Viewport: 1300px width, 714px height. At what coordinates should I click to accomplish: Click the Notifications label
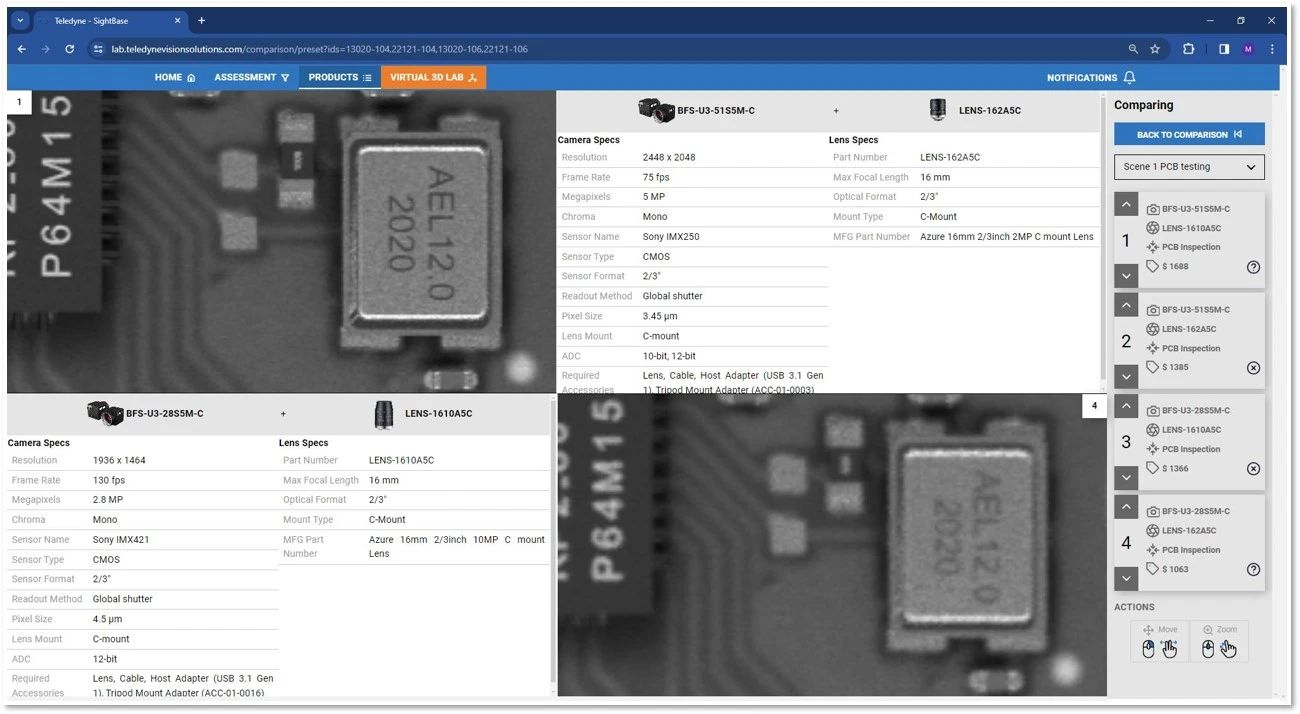[x=1082, y=78]
